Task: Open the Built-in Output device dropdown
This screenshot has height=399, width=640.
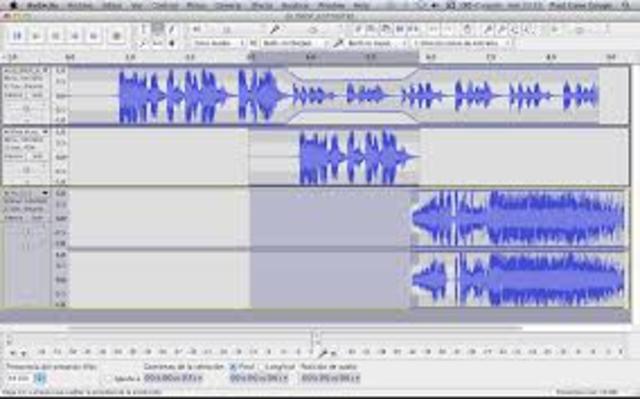Action: pos(295,43)
